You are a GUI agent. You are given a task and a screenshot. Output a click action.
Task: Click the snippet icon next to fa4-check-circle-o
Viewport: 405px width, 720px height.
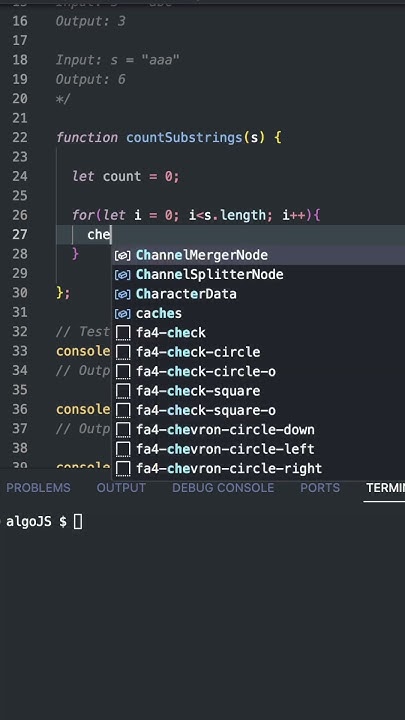(123, 371)
